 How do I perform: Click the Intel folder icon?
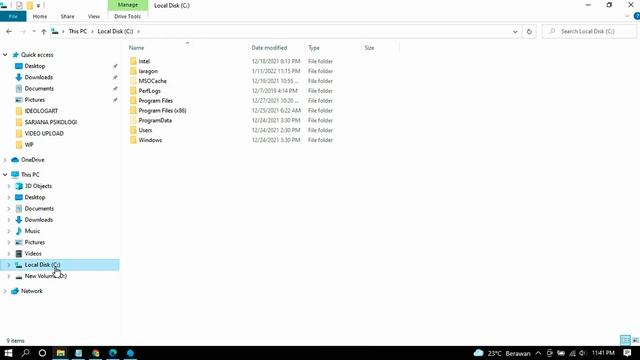(x=133, y=61)
